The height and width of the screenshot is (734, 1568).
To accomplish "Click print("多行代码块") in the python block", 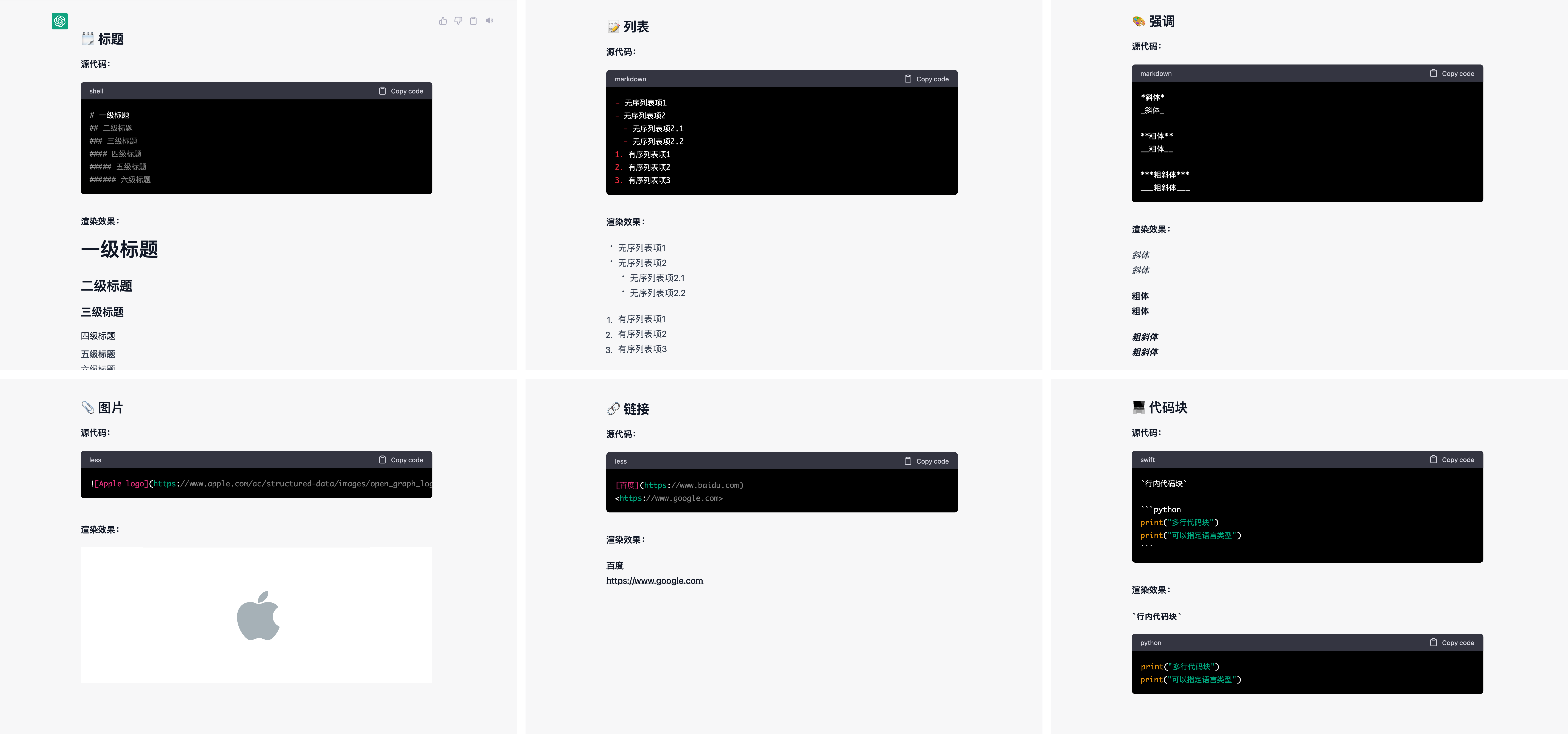I will pyautogui.click(x=1180, y=667).
